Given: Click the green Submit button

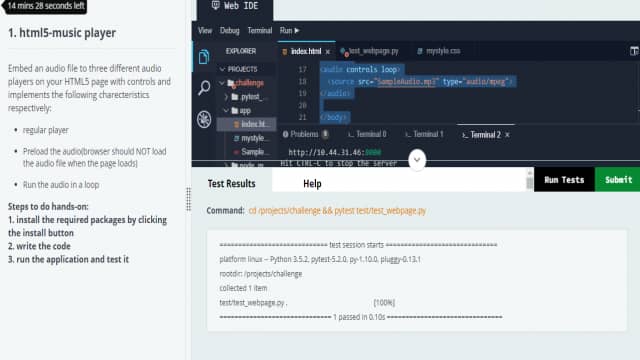Looking at the screenshot, I should 618,180.
